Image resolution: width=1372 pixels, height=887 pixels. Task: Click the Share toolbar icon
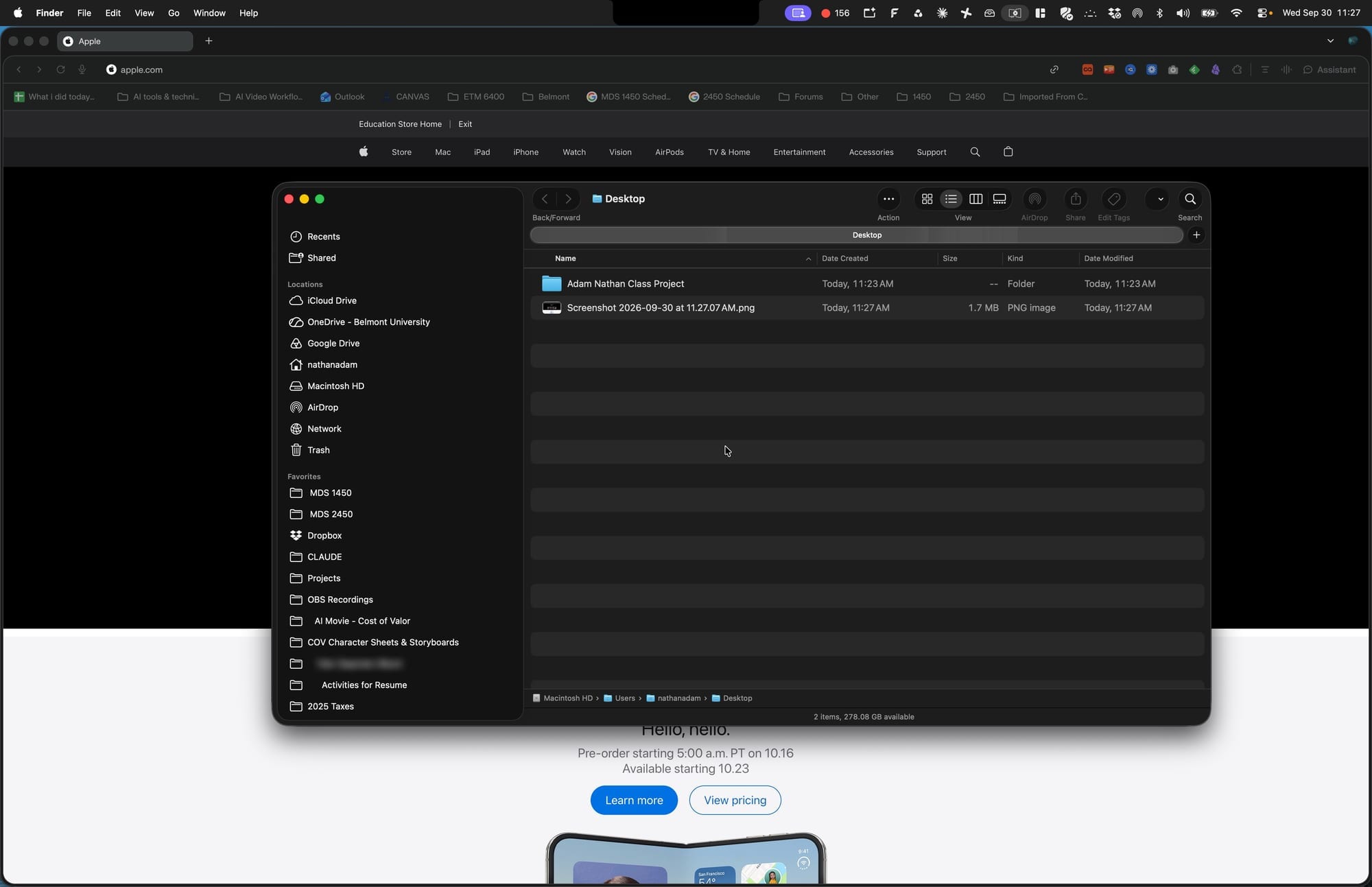click(x=1076, y=199)
